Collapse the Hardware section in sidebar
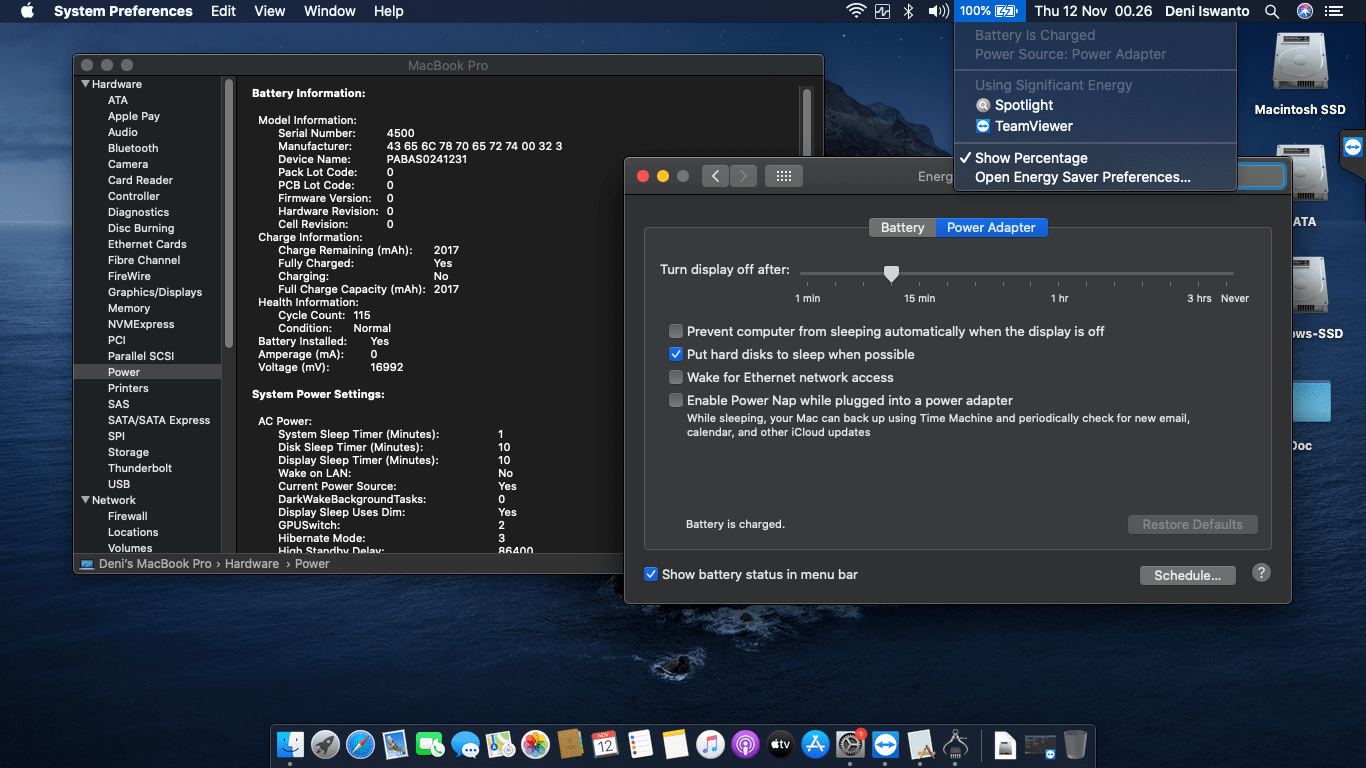Viewport: 1366px width, 768px height. click(85, 84)
